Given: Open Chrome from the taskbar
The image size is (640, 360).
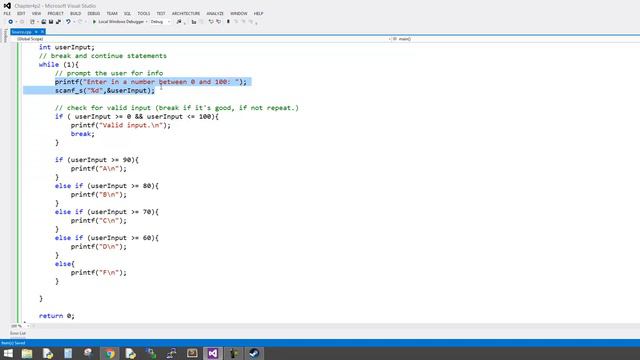Looking at the screenshot, I should (109, 353).
